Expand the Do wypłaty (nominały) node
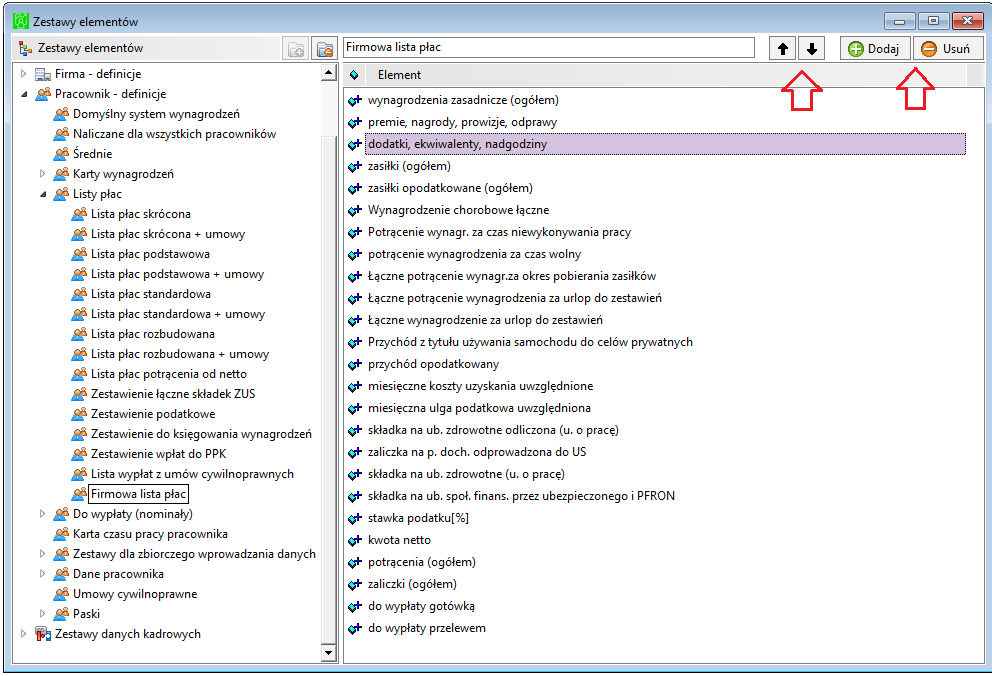 (42, 514)
